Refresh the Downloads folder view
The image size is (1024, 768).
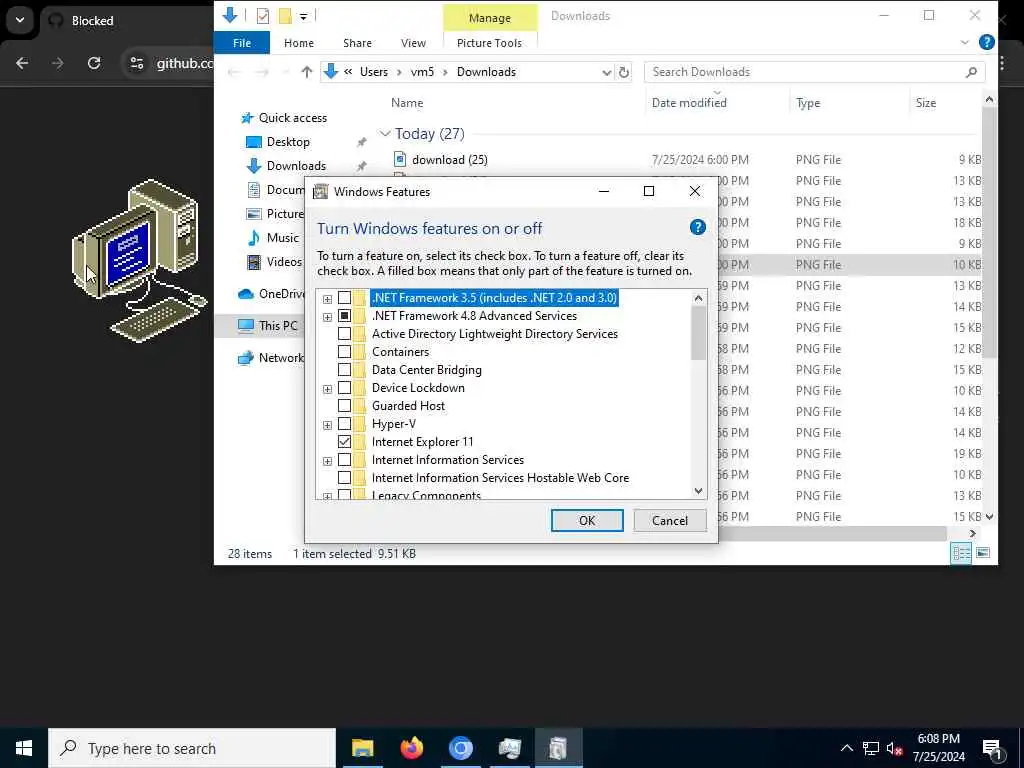point(624,72)
